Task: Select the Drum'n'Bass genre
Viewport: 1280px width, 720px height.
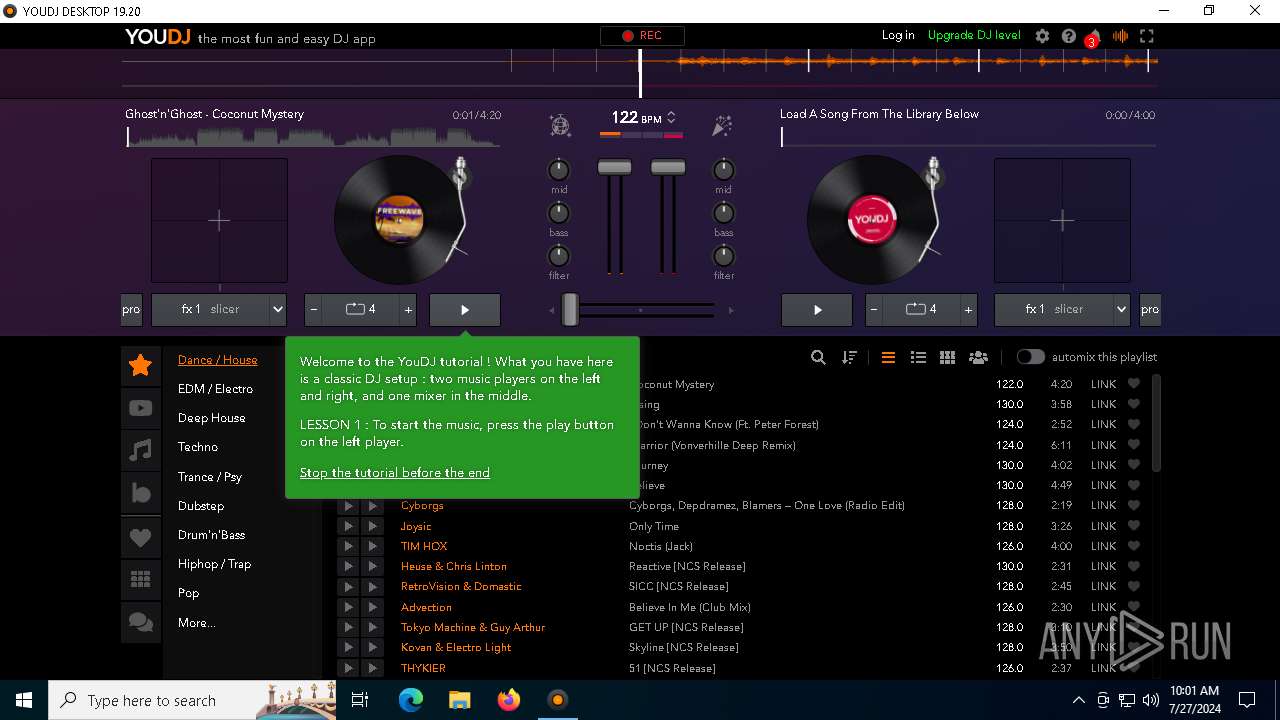Action: (x=212, y=535)
